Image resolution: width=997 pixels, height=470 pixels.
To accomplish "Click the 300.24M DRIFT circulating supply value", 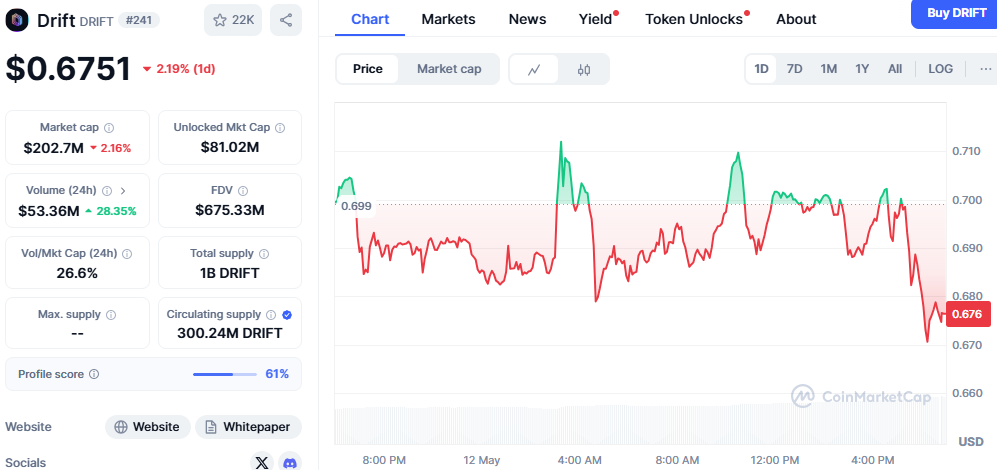I will (230, 333).
